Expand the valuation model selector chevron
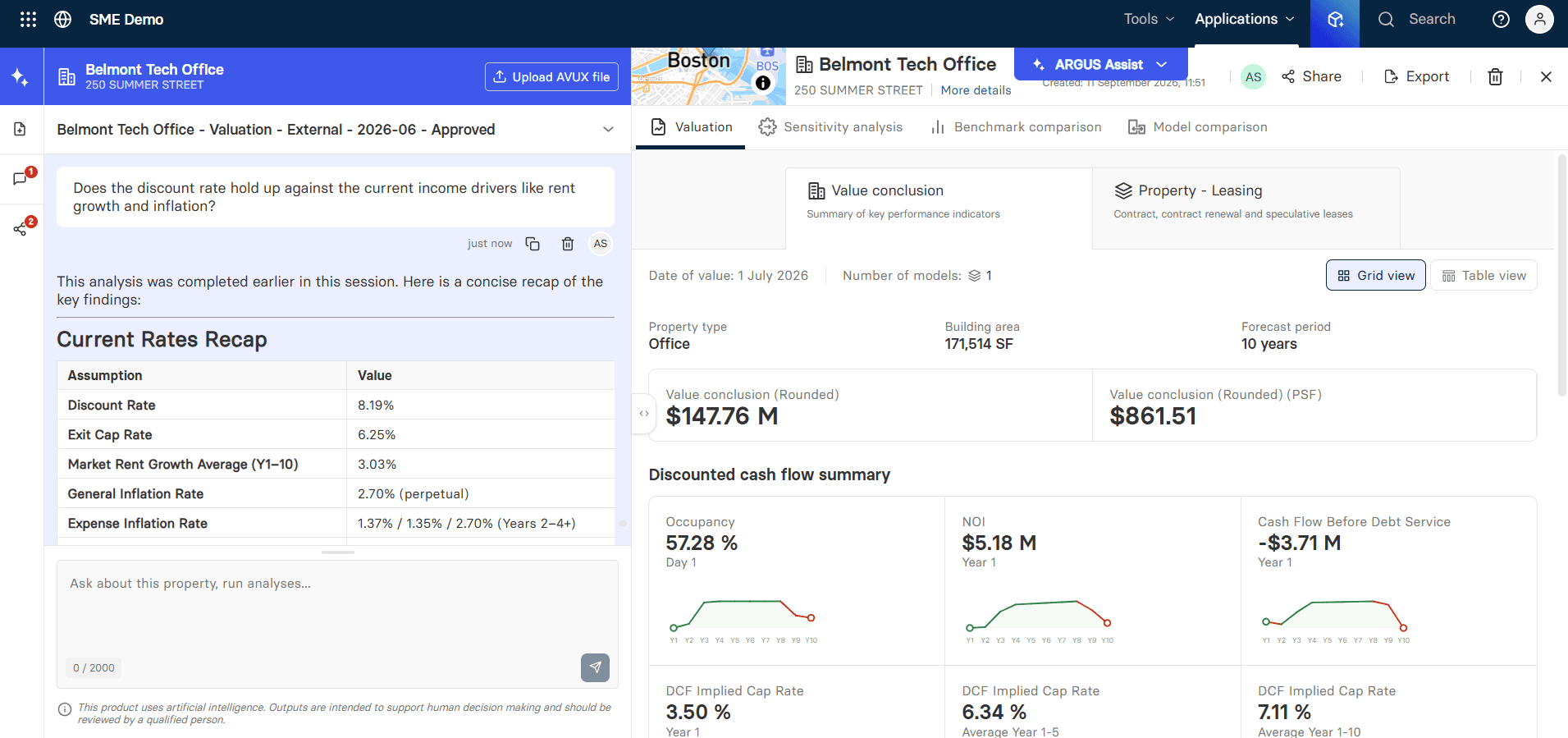 (x=608, y=130)
